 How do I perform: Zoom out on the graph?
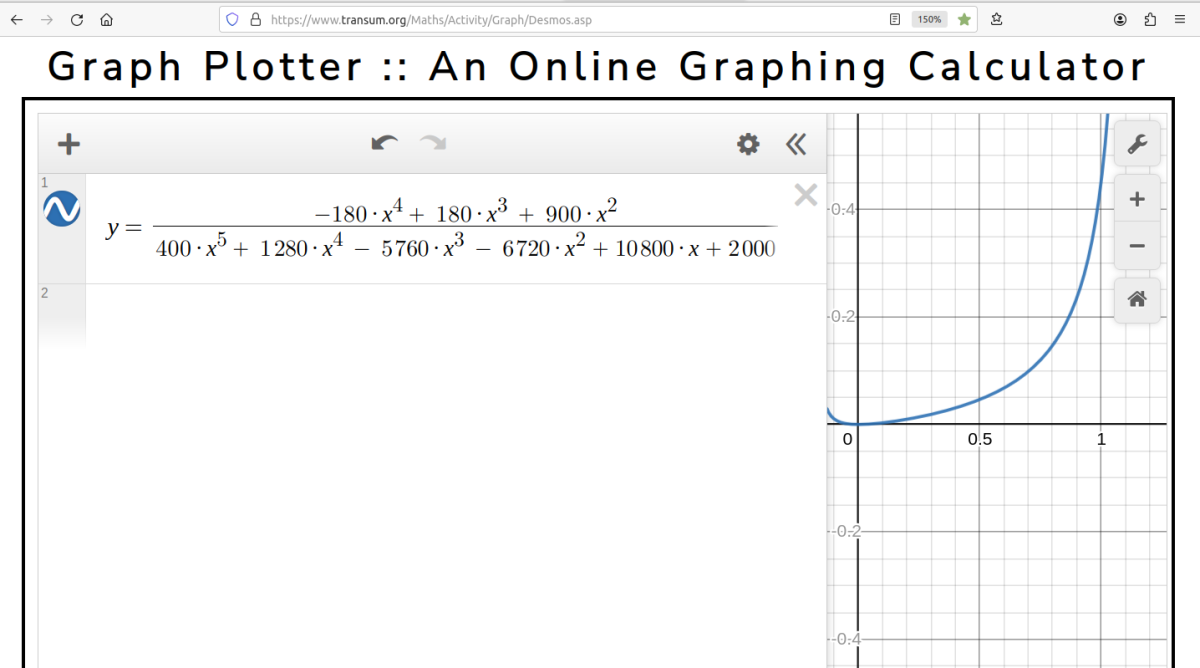coord(1137,246)
